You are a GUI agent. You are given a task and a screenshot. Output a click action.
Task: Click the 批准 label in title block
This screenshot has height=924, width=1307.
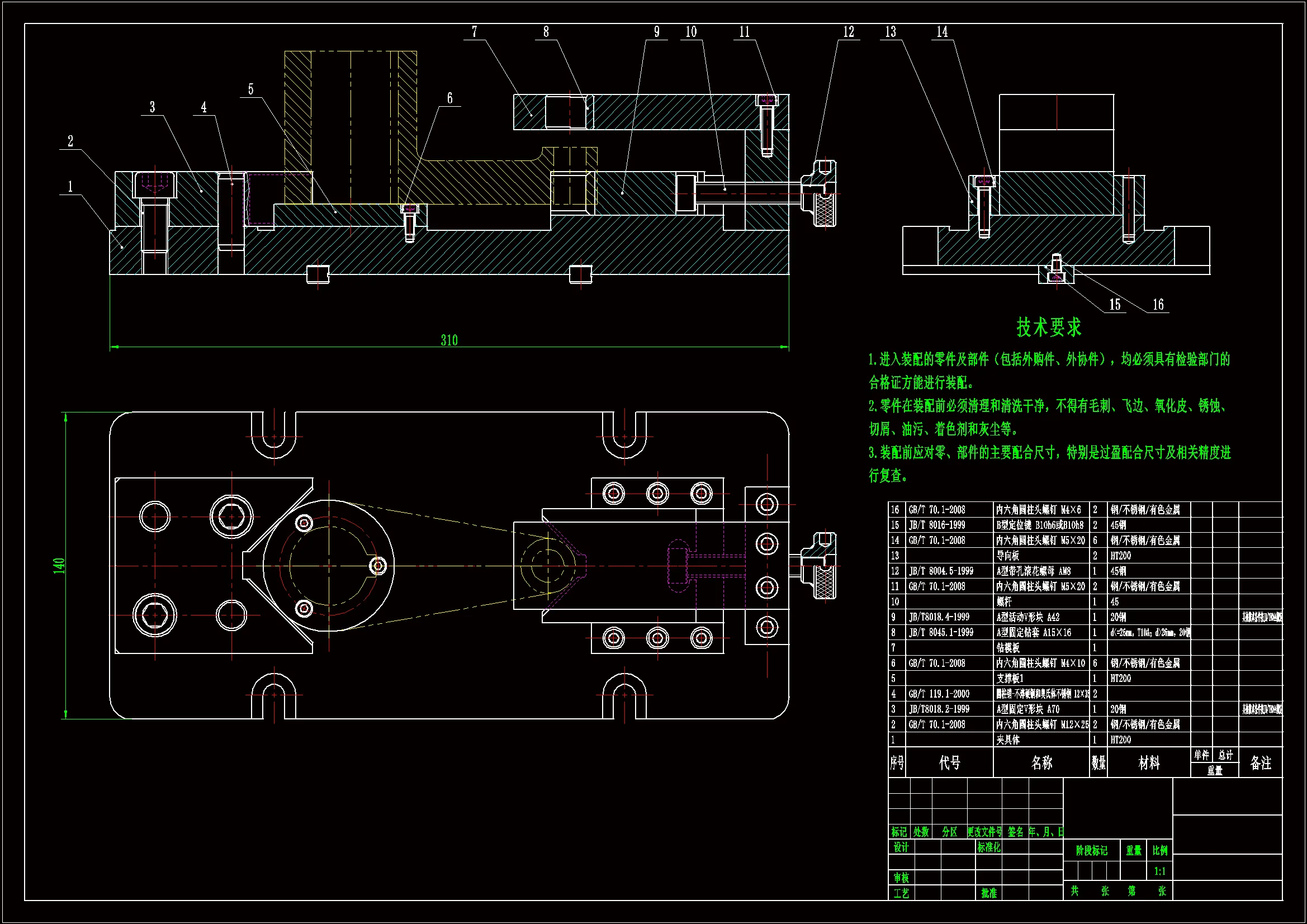point(989,893)
